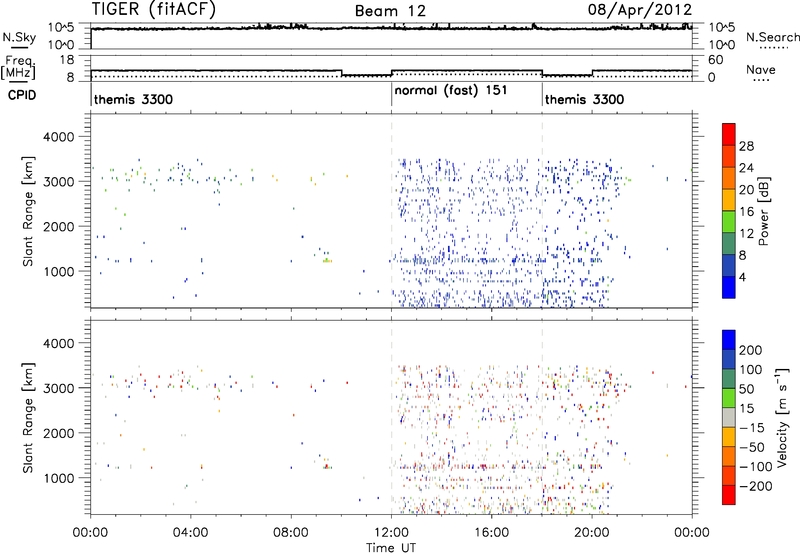Click 'normal (fast) 151' CPID label
This screenshot has height=554, width=800.
tap(451, 90)
